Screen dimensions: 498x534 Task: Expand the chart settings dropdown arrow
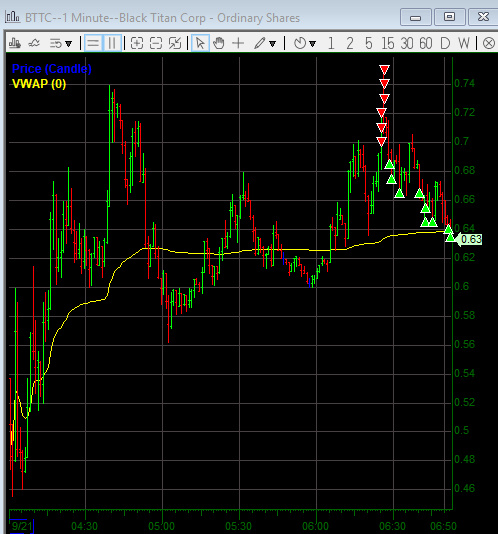pos(69,44)
